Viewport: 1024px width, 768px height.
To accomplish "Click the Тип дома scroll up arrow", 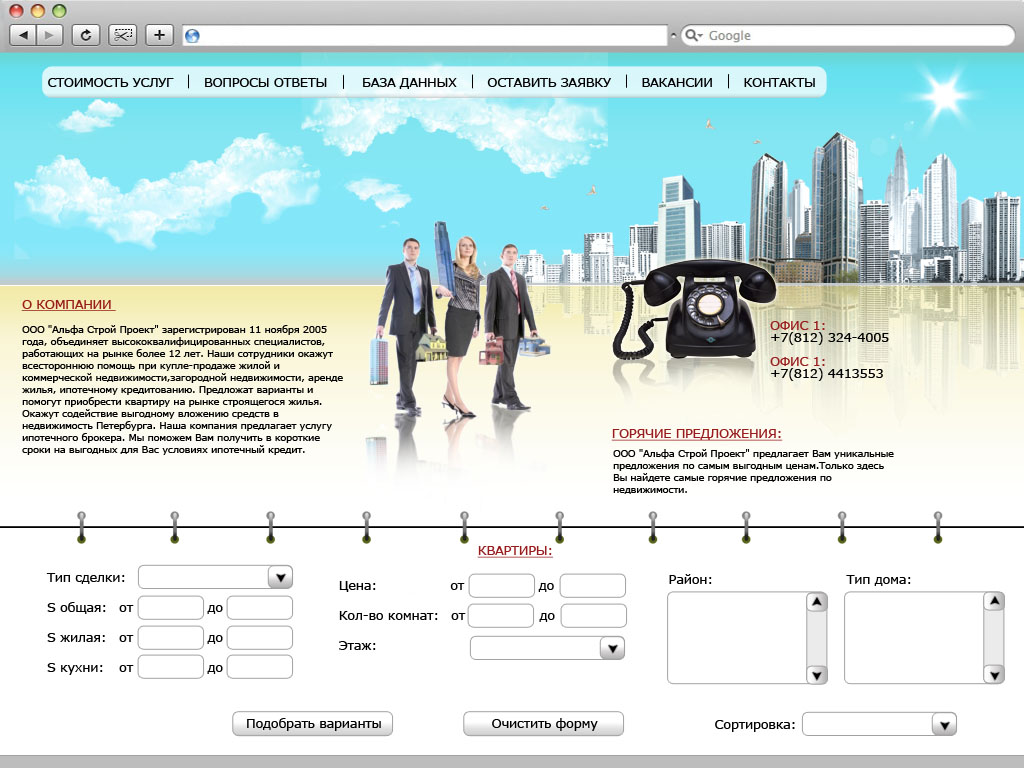I will [x=994, y=601].
